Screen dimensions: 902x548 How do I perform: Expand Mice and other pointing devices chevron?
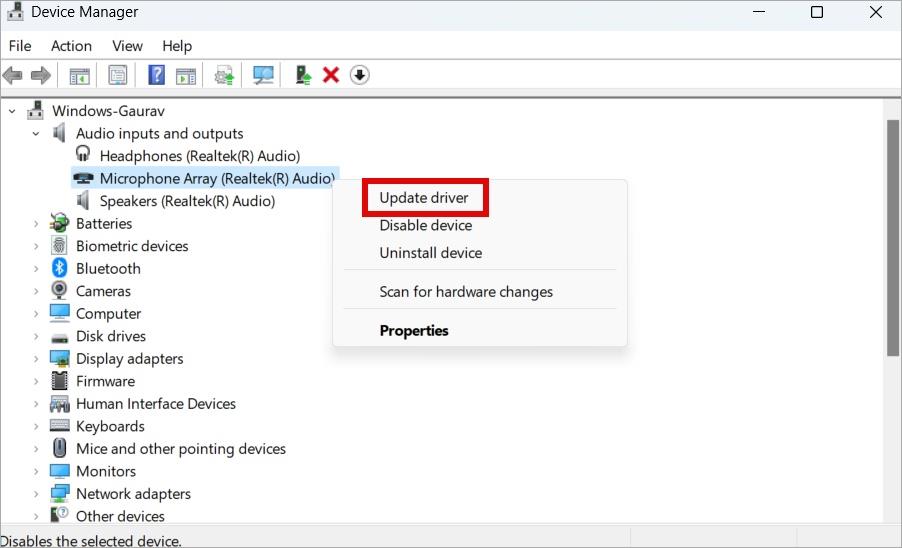coord(36,449)
